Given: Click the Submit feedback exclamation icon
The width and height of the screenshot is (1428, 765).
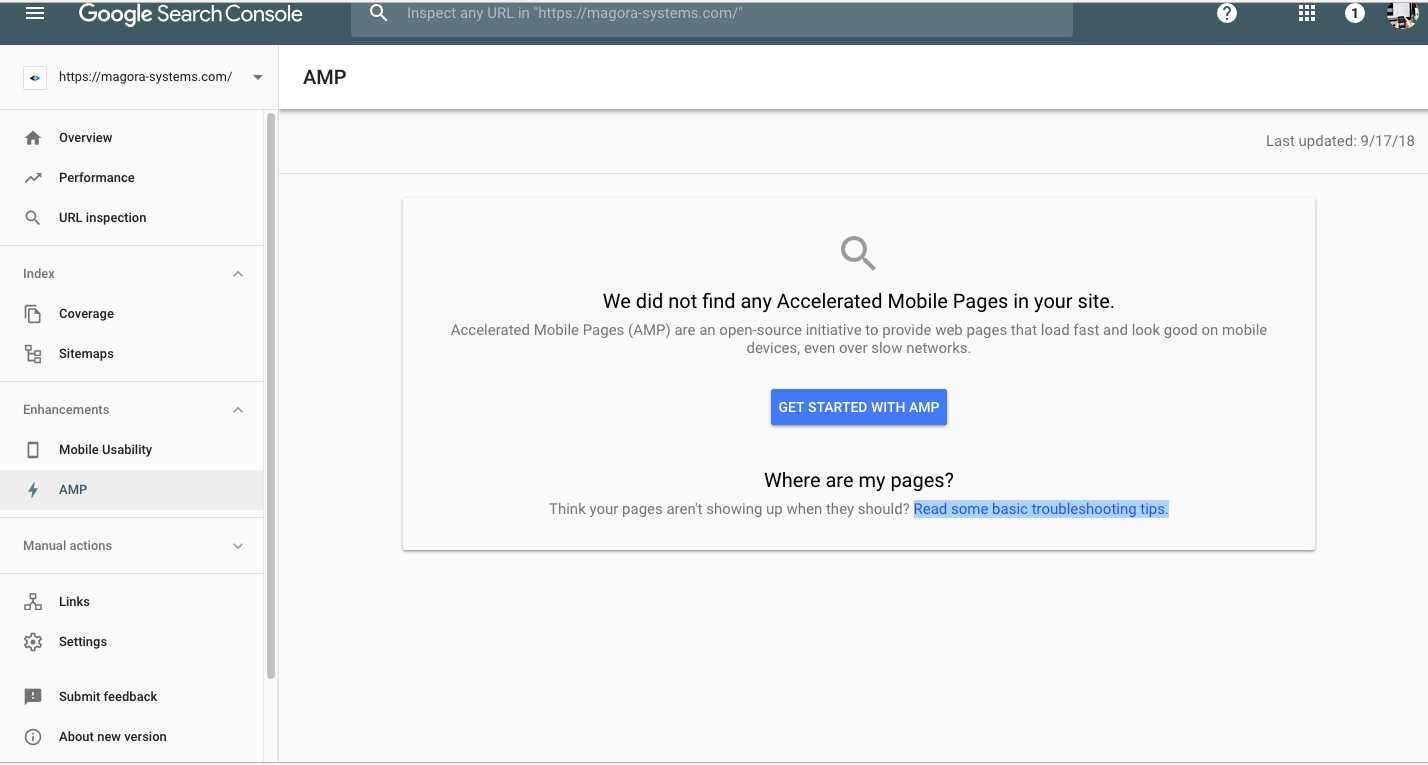Looking at the screenshot, I should click(x=33, y=697).
